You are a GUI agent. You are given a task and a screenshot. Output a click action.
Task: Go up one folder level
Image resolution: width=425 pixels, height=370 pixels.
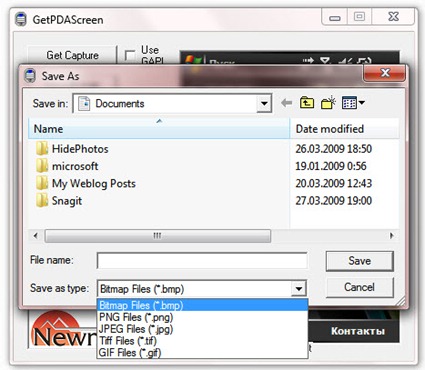307,103
